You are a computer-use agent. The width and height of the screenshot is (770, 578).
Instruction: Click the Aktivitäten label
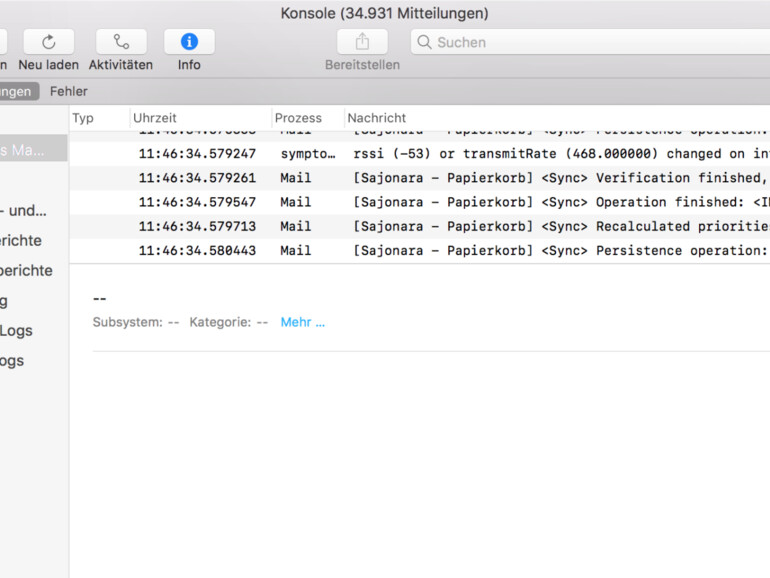coord(121,65)
